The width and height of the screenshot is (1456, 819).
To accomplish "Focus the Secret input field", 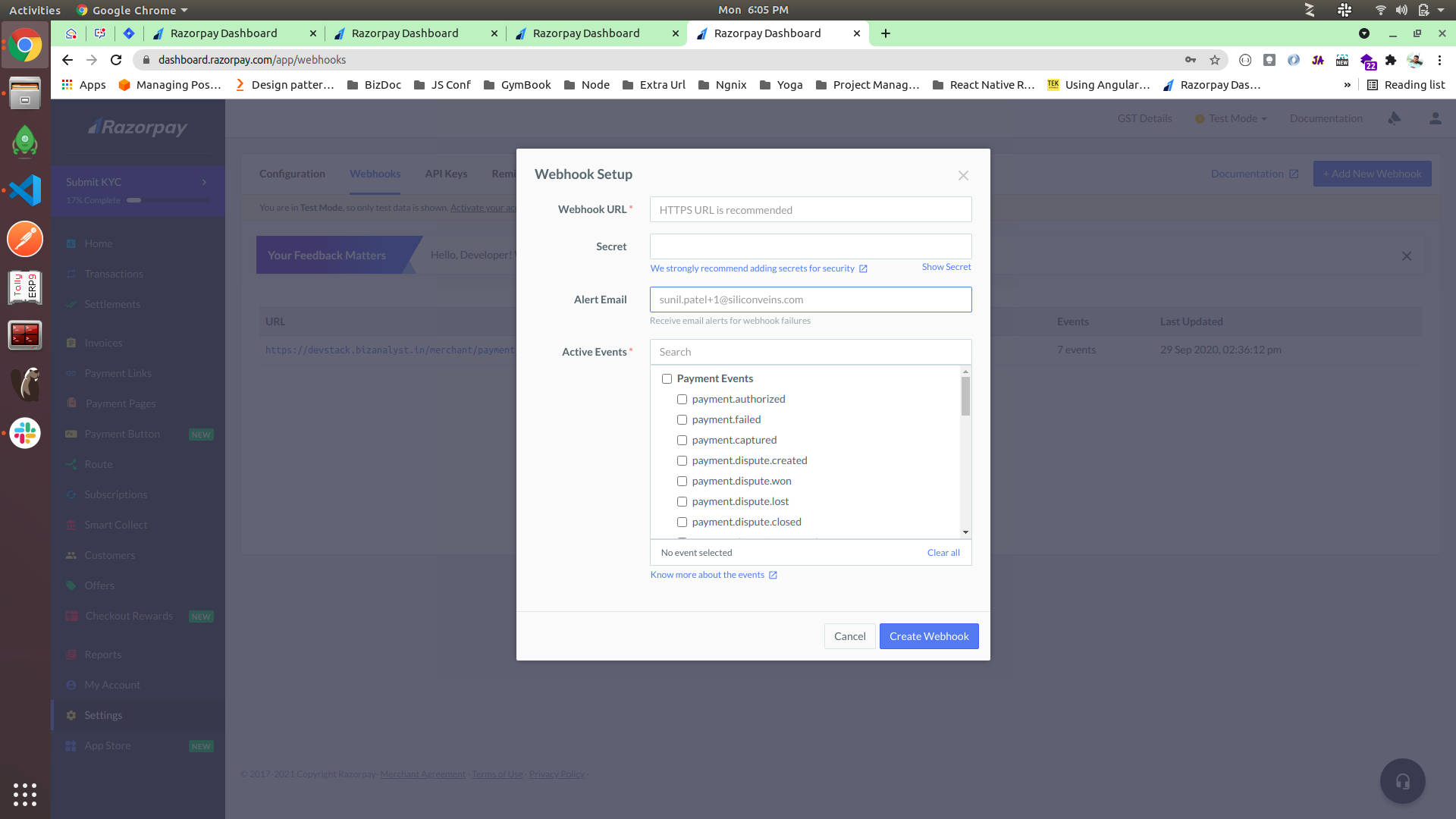I will pos(810,246).
